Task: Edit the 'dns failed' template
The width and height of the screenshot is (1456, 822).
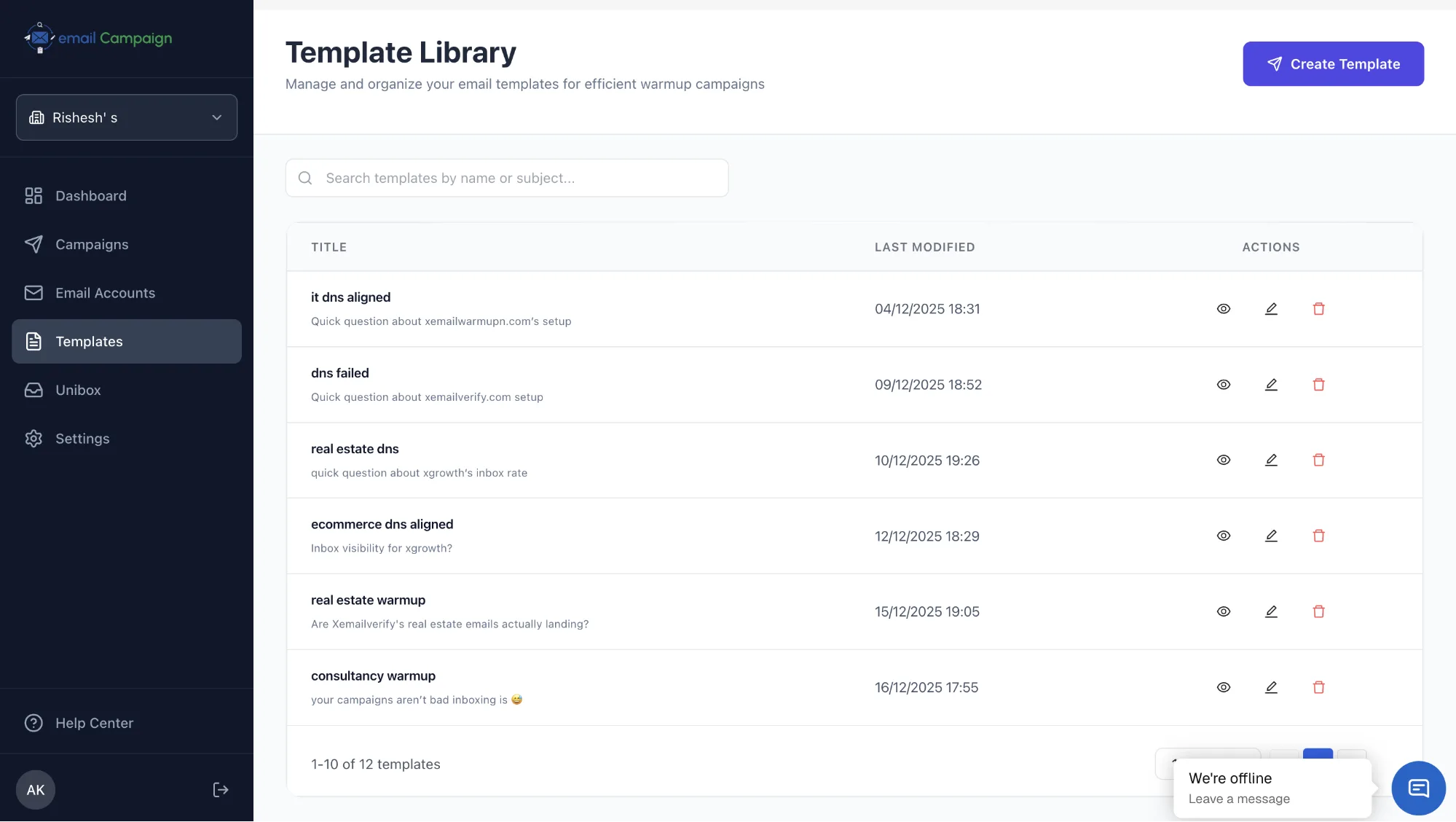Action: pyautogui.click(x=1271, y=385)
